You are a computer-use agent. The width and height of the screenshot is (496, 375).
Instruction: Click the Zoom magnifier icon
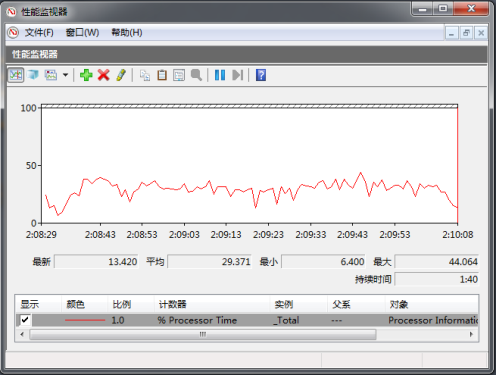pos(196,75)
